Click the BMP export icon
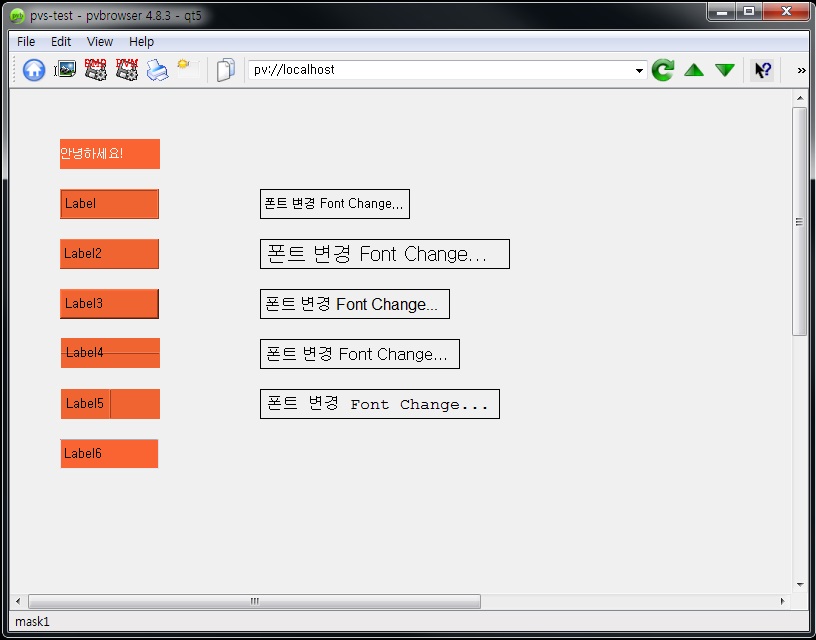Image resolution: width=816 pixels, height=640 pixels. pos(95,70)
